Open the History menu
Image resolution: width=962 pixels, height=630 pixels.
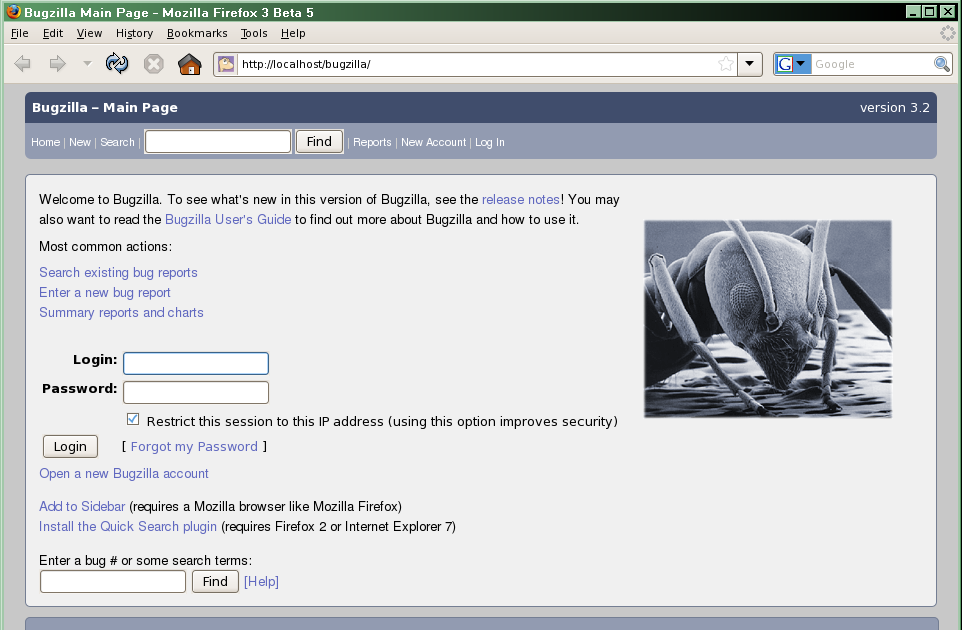point(134,33)
